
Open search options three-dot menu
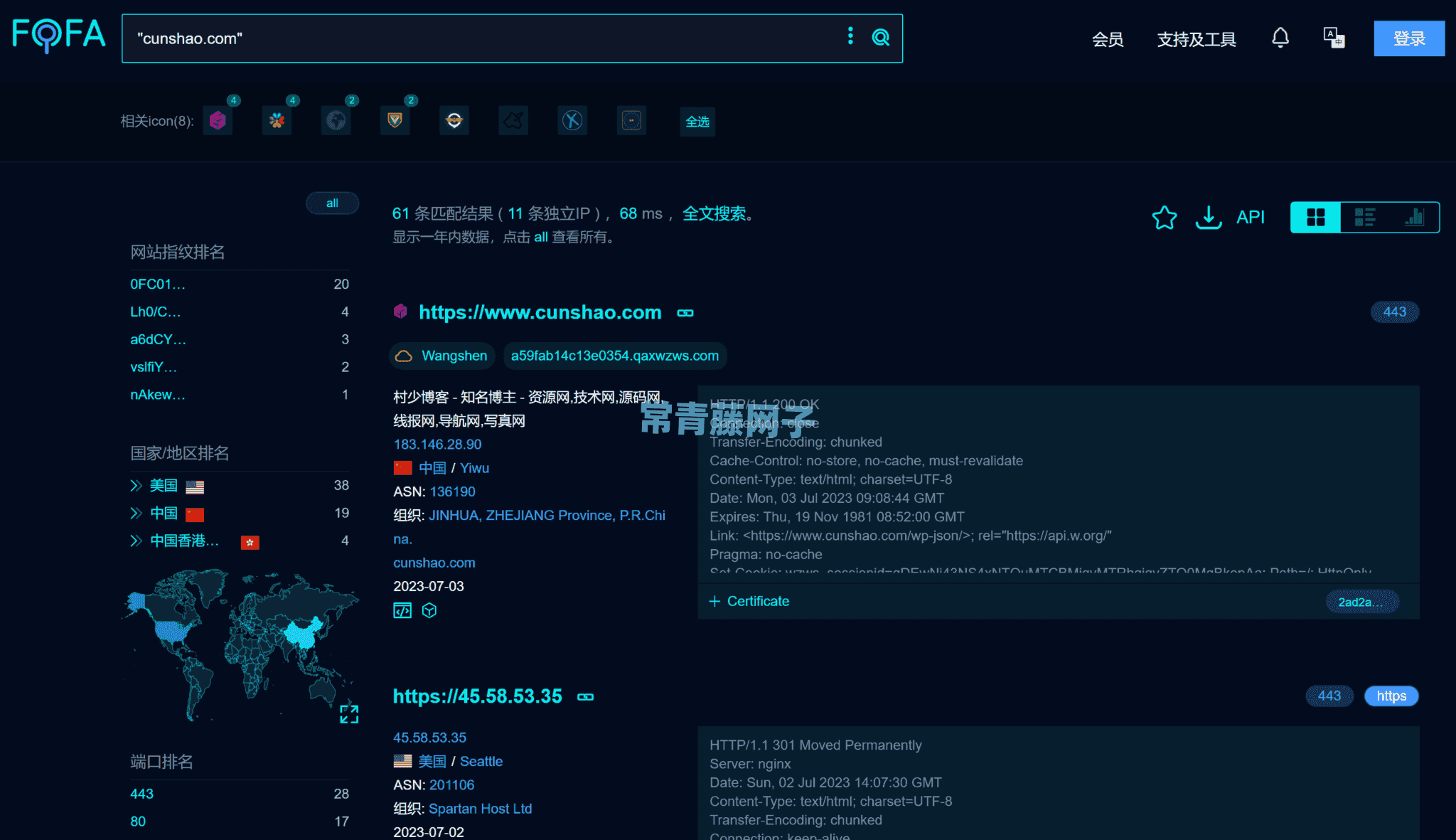point(850,36)
